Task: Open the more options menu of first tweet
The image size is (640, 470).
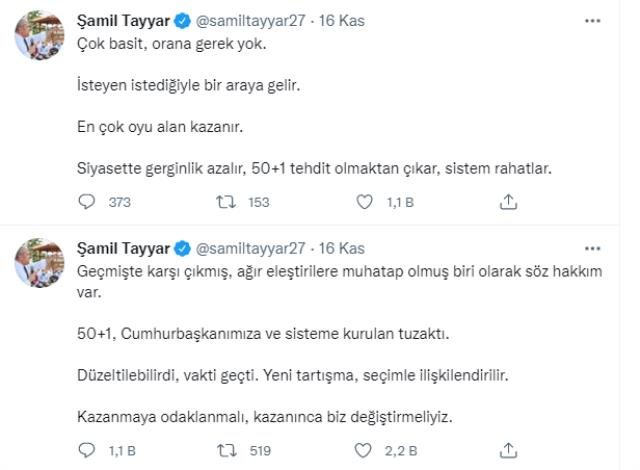Action: 592,21
